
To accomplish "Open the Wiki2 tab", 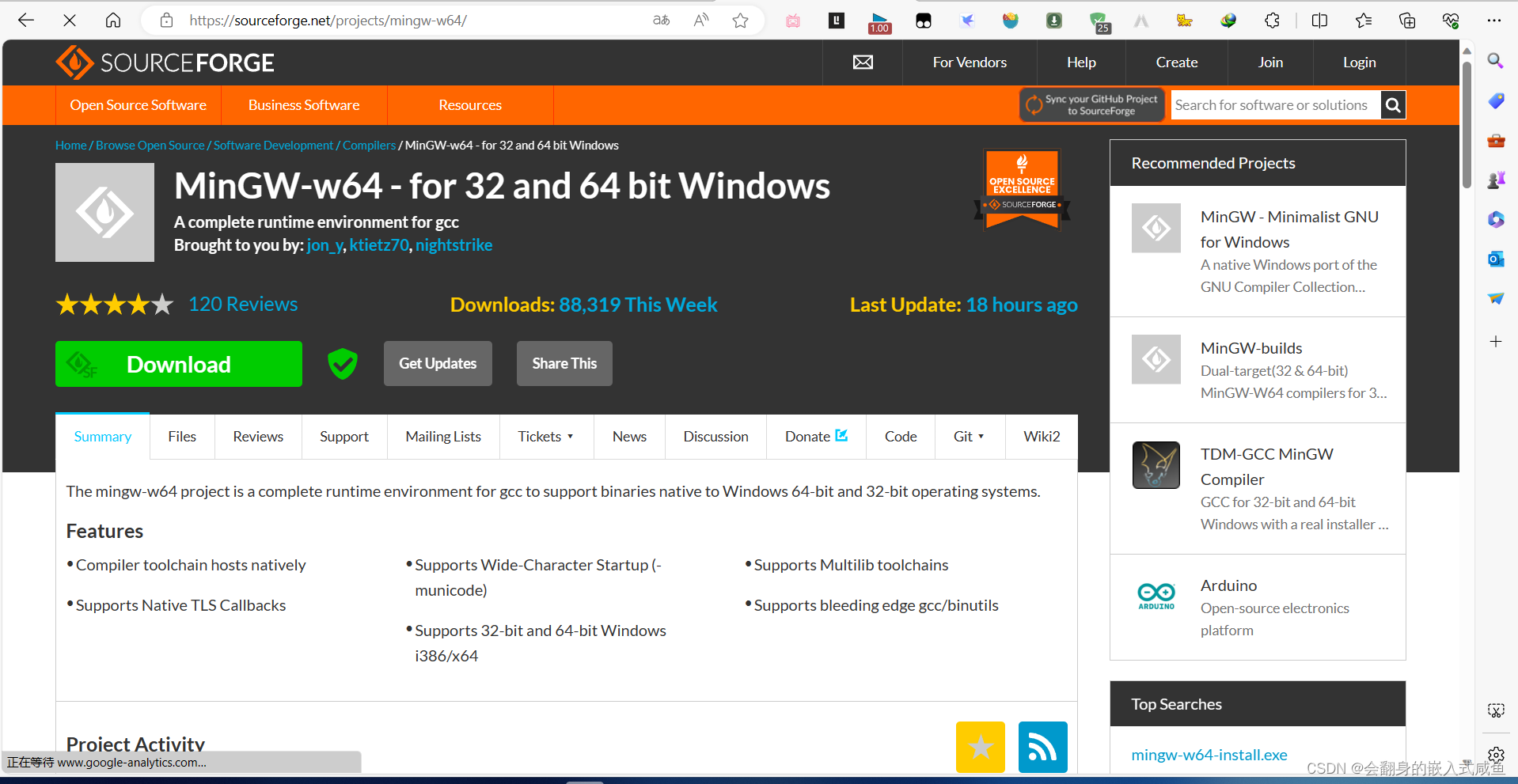I will pyautogui.click(x=1042, y=437).
